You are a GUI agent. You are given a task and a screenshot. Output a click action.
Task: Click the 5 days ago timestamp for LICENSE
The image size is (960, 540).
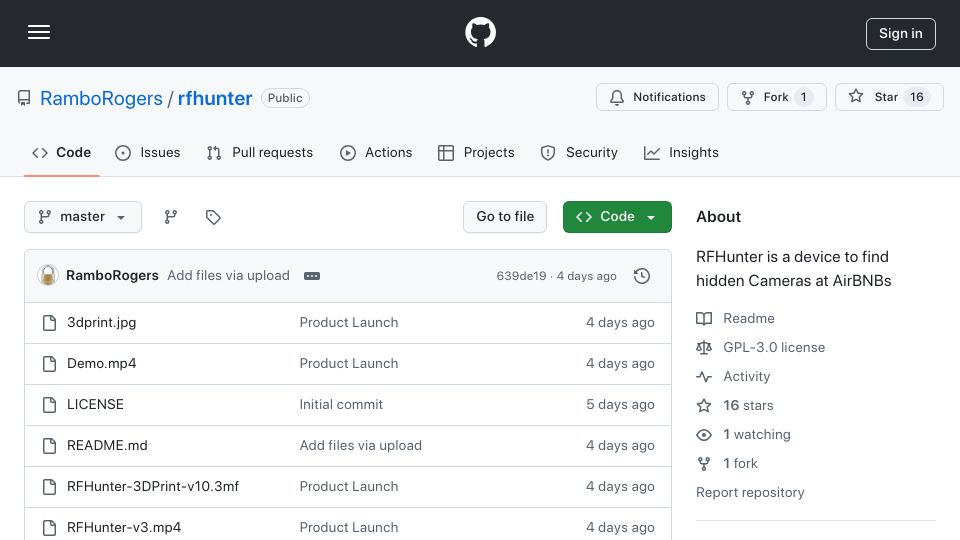coord(620,405)
